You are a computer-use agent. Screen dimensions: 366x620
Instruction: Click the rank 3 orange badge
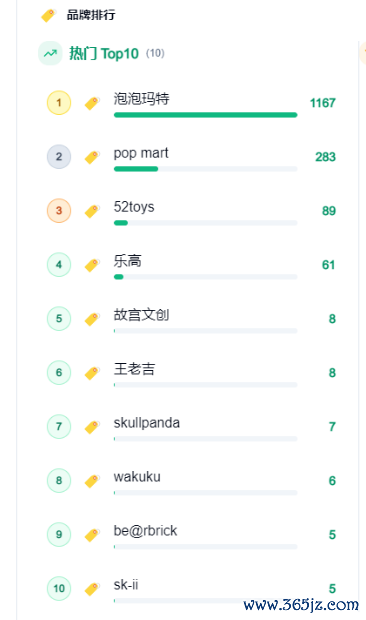point(59,210)
